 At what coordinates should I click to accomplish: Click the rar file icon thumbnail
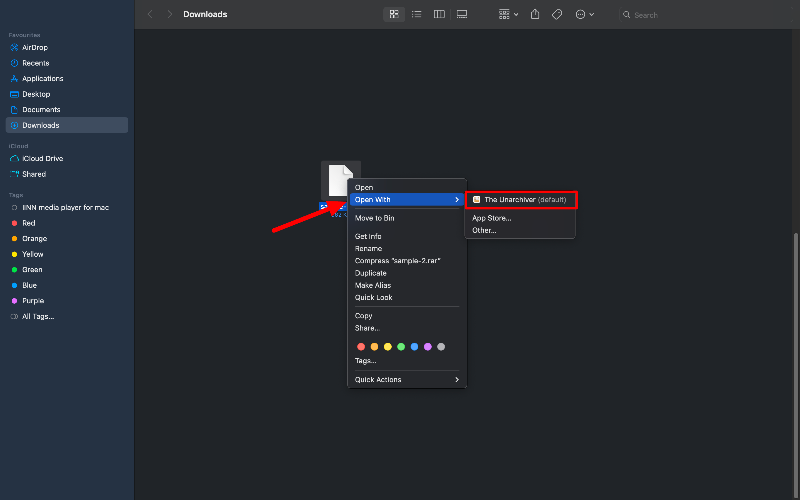pos(340,180)
